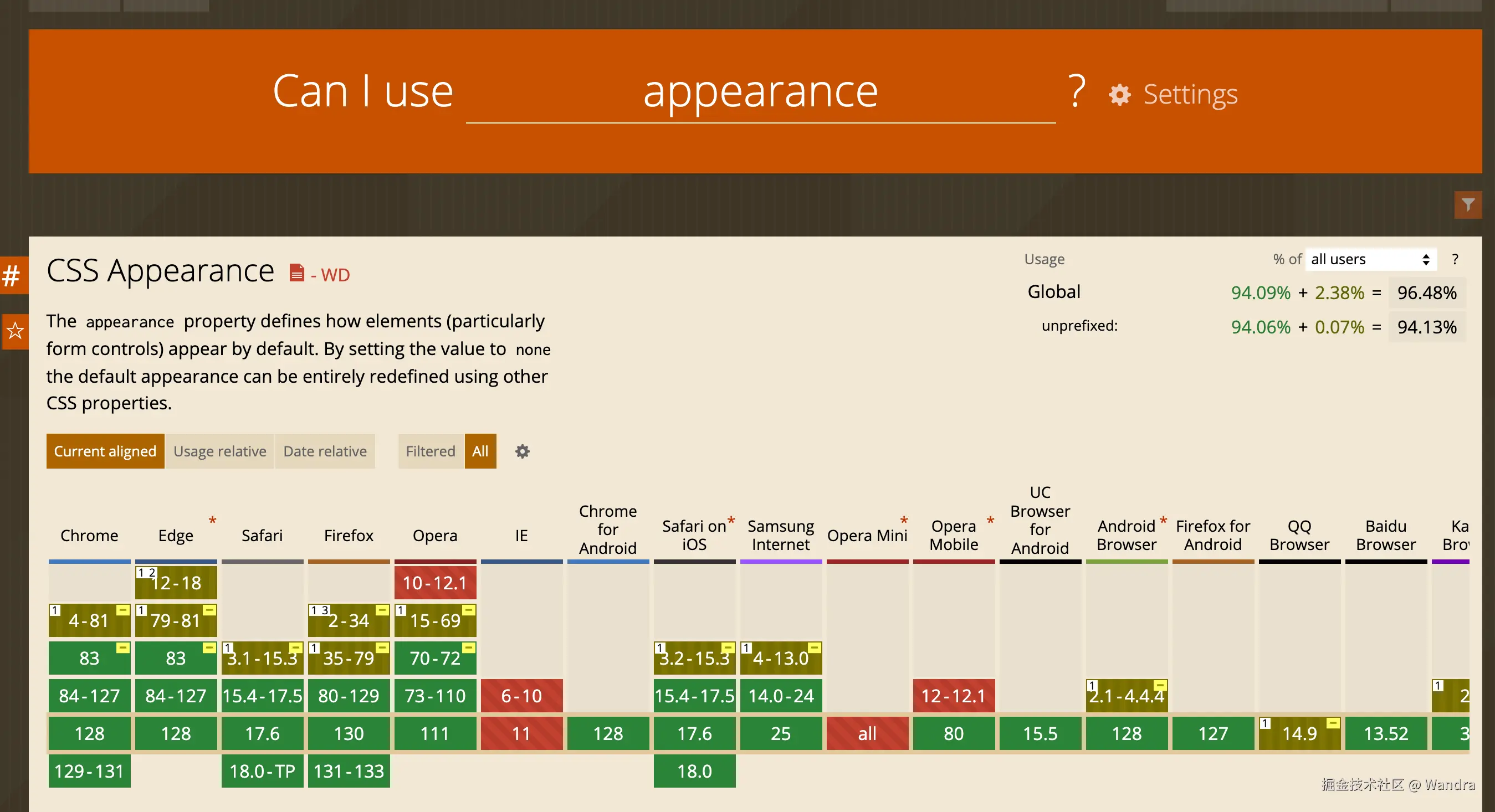Image resolution: width=1495 pixels, height=812 pixels.
Task: Open the WD spec document icon
Action: coord(296,273)
